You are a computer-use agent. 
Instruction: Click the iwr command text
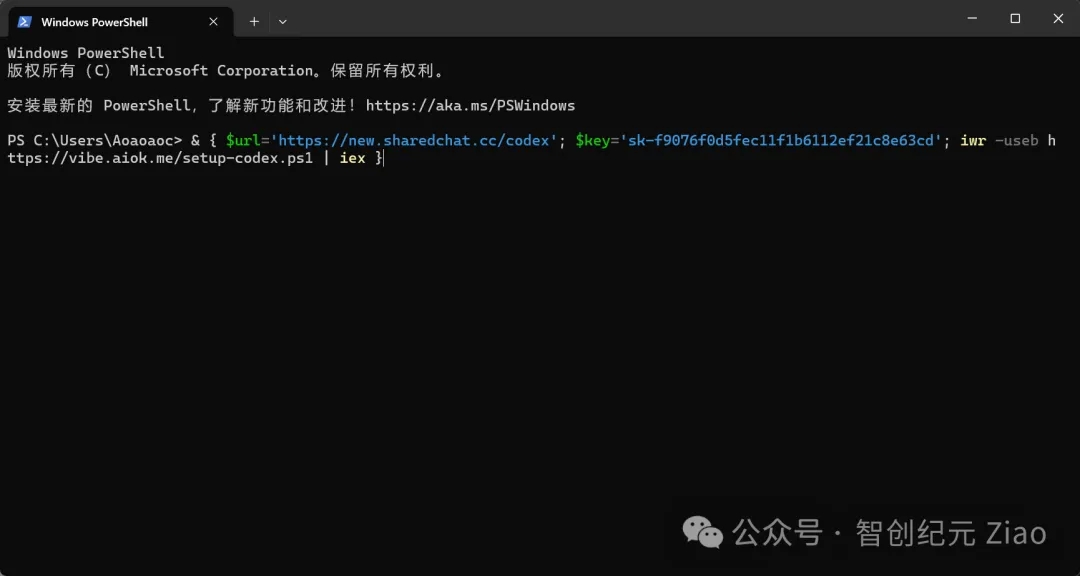[973, 141]
